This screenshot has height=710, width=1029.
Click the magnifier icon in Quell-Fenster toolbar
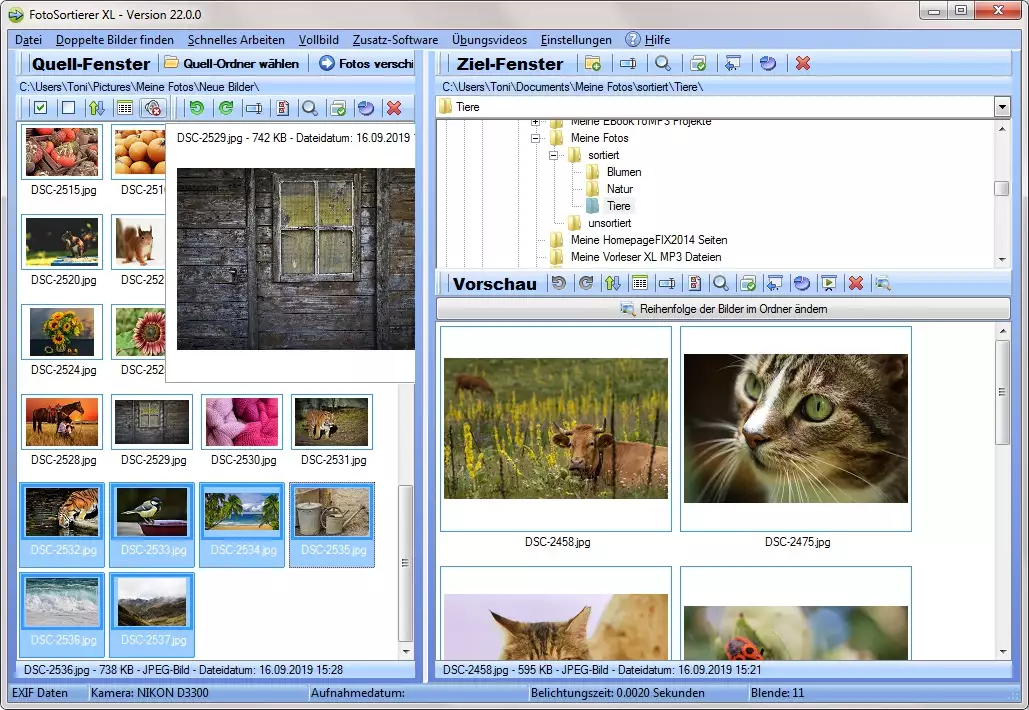tap(310, 108)
